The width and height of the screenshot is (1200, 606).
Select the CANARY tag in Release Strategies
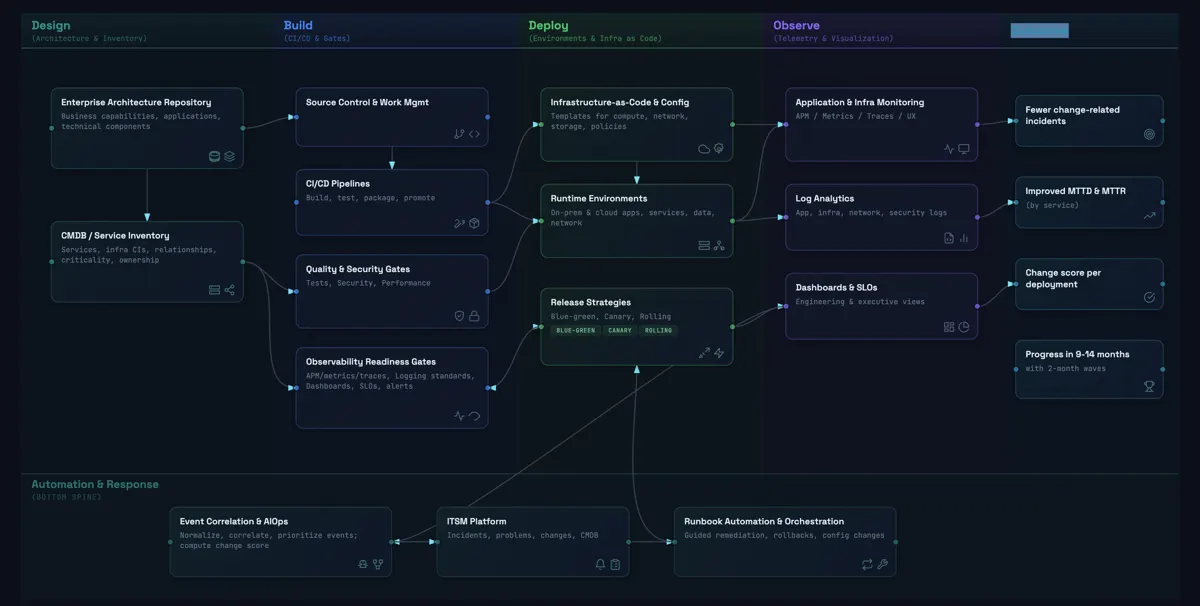[x=620, y=330]
